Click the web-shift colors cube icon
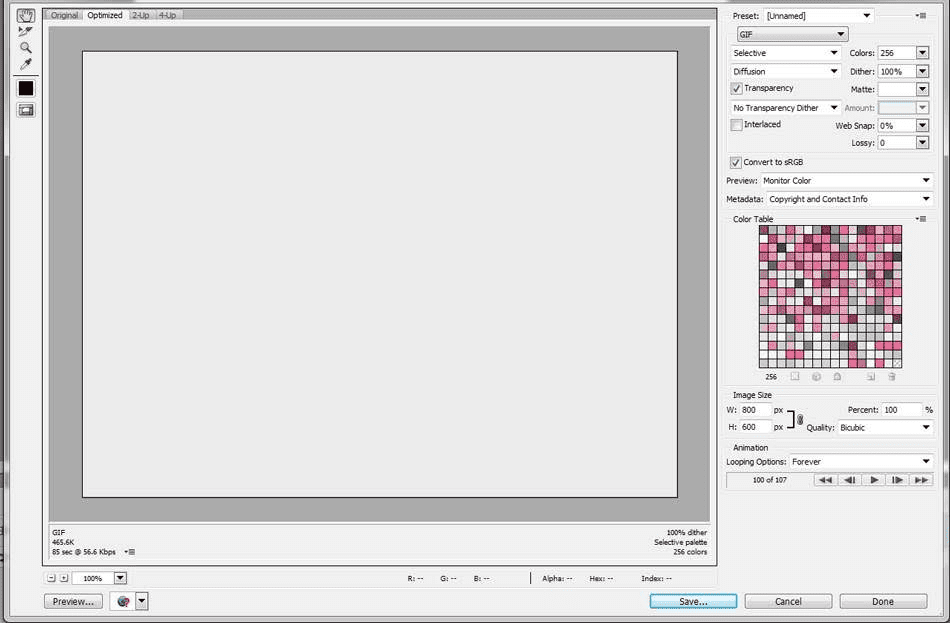The width and height of the screenshot is (950, 623). click(x=816, y=377)
